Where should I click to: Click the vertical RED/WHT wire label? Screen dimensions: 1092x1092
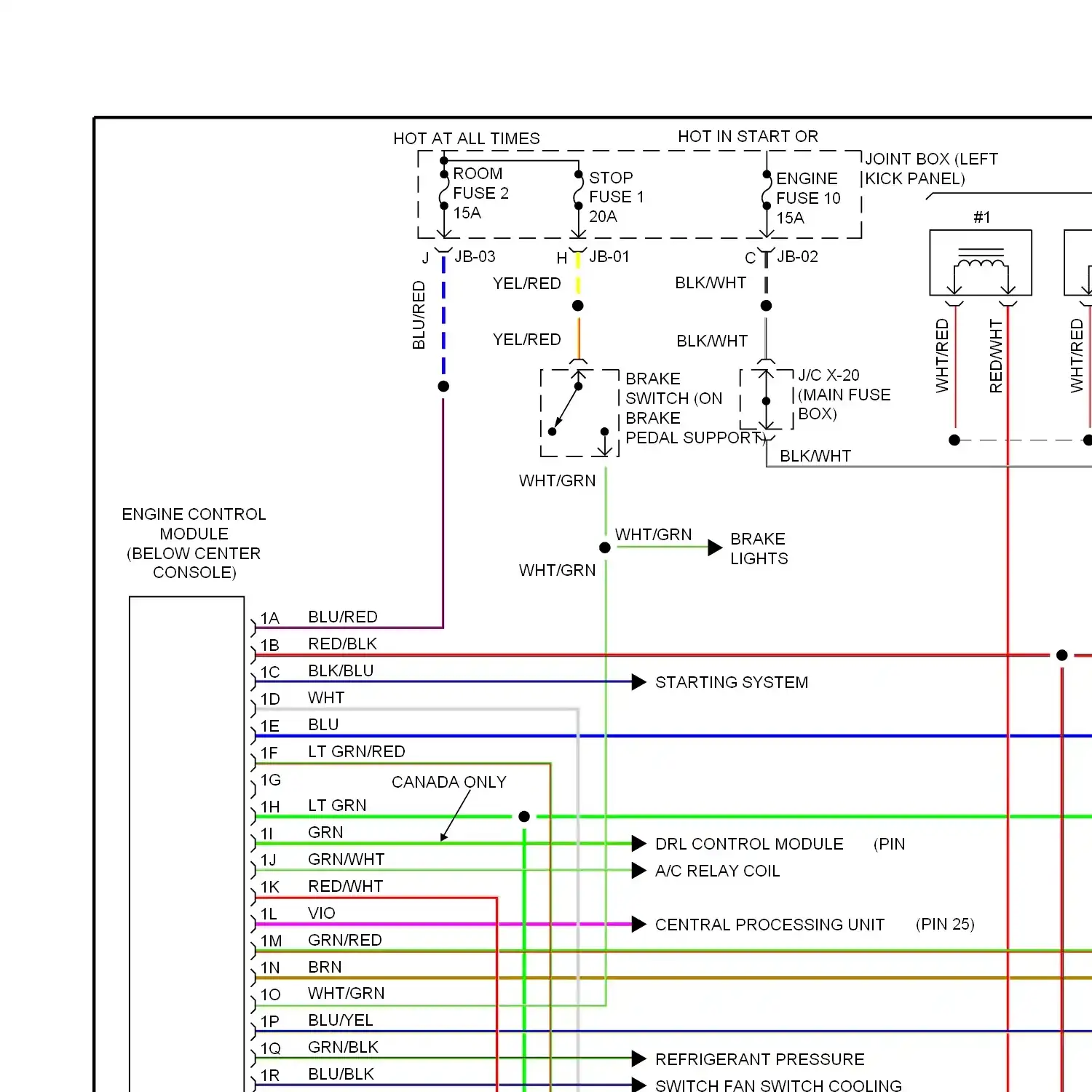tap(996, 356)
